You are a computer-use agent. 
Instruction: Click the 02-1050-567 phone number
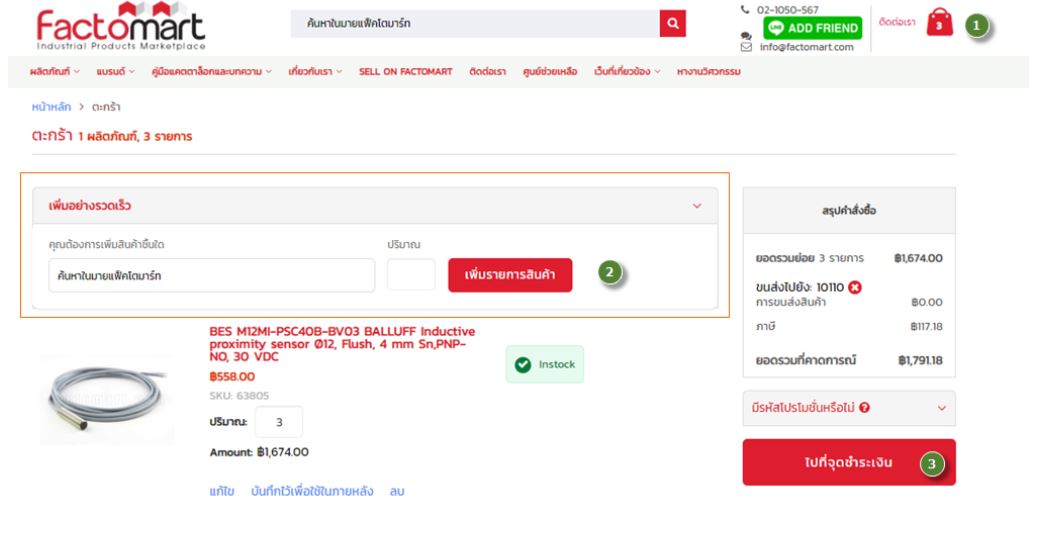[x=787, y=10]
